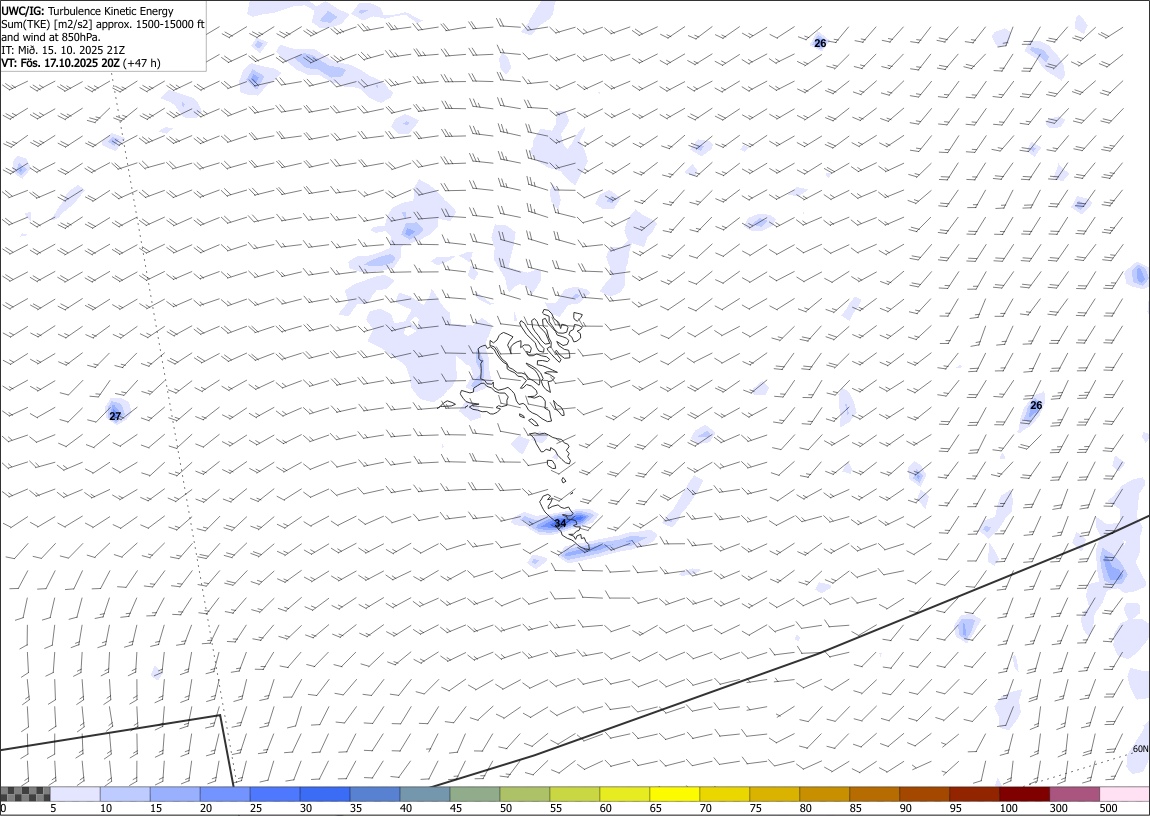
Task: Click the checkered 0–5 legend swatch
Action: point(25,794)
